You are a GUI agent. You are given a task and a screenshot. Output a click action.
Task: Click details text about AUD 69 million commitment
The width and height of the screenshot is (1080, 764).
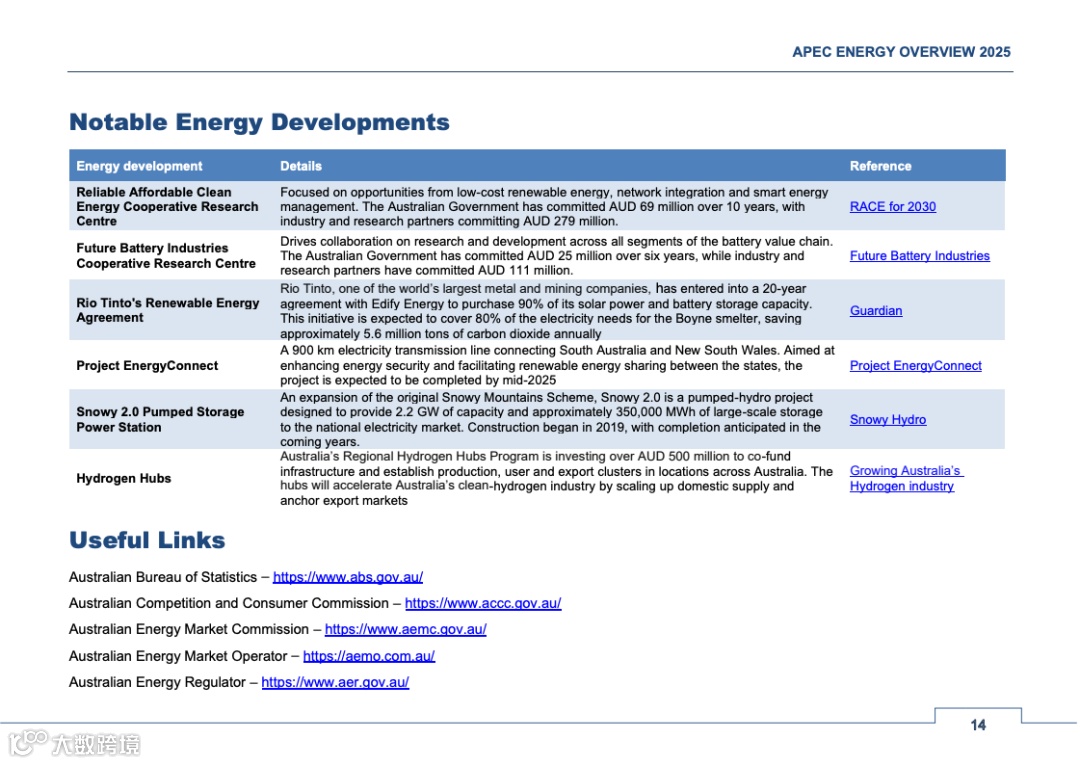point(554,207)
